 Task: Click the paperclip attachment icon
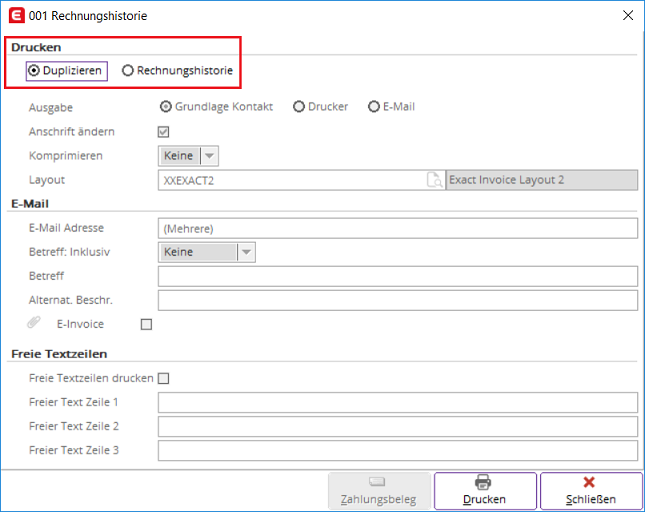(x=34, y=322)
